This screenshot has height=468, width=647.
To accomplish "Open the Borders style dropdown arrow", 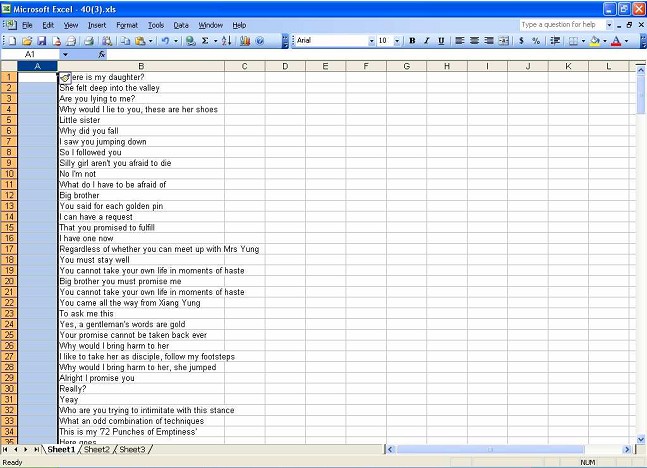I will coord(583,40).
